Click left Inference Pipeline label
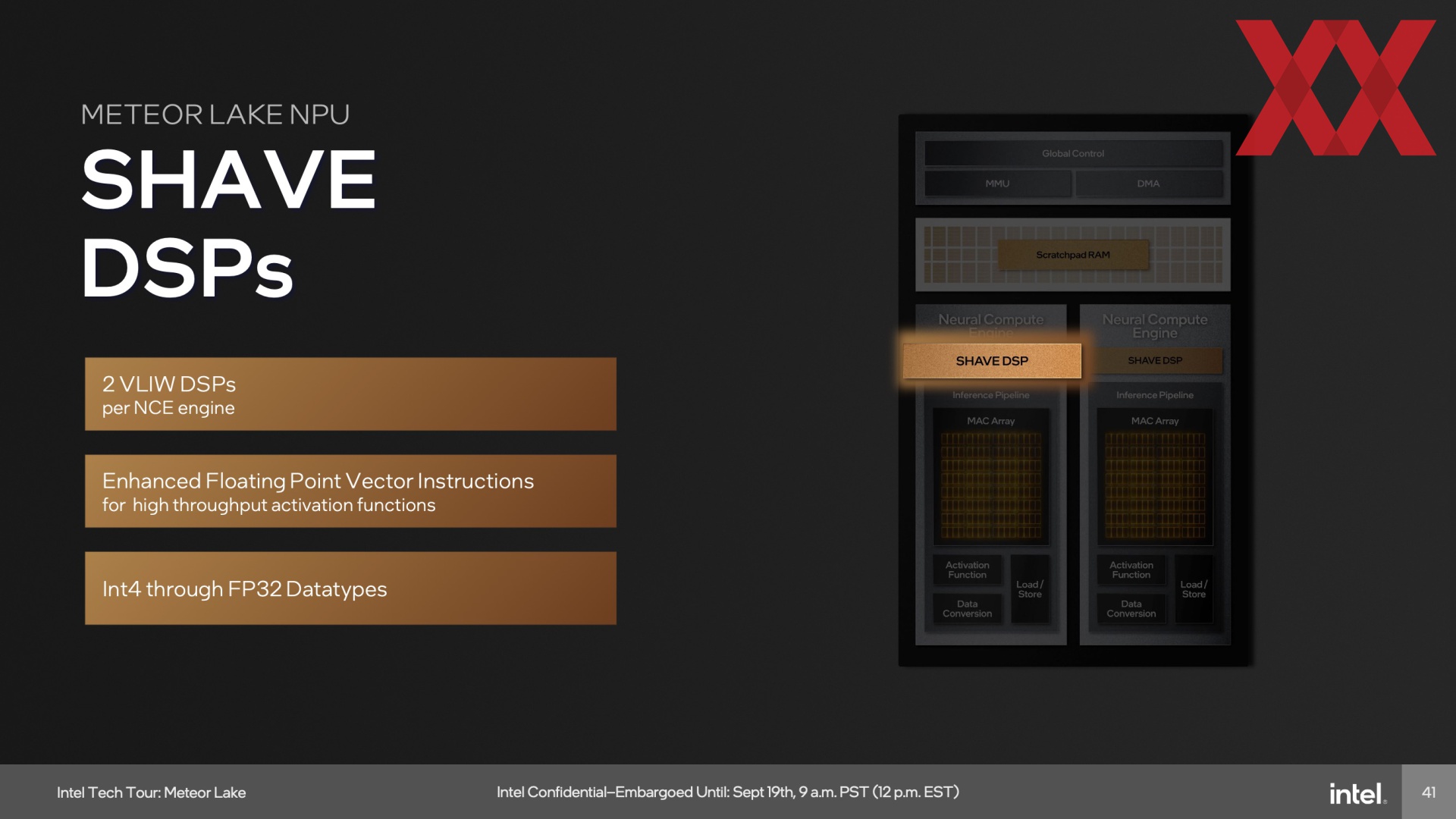 pos(991,395)
